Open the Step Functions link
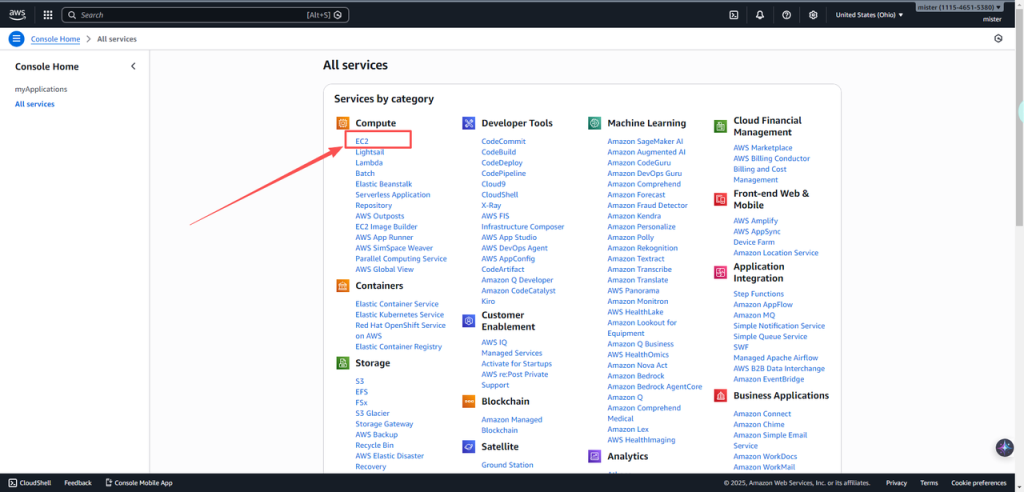This screenshot has width=1024, height=492. pos(759,294)
